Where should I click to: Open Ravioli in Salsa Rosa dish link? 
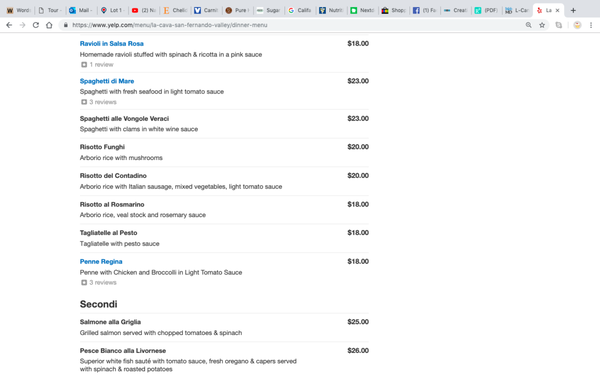112,44
